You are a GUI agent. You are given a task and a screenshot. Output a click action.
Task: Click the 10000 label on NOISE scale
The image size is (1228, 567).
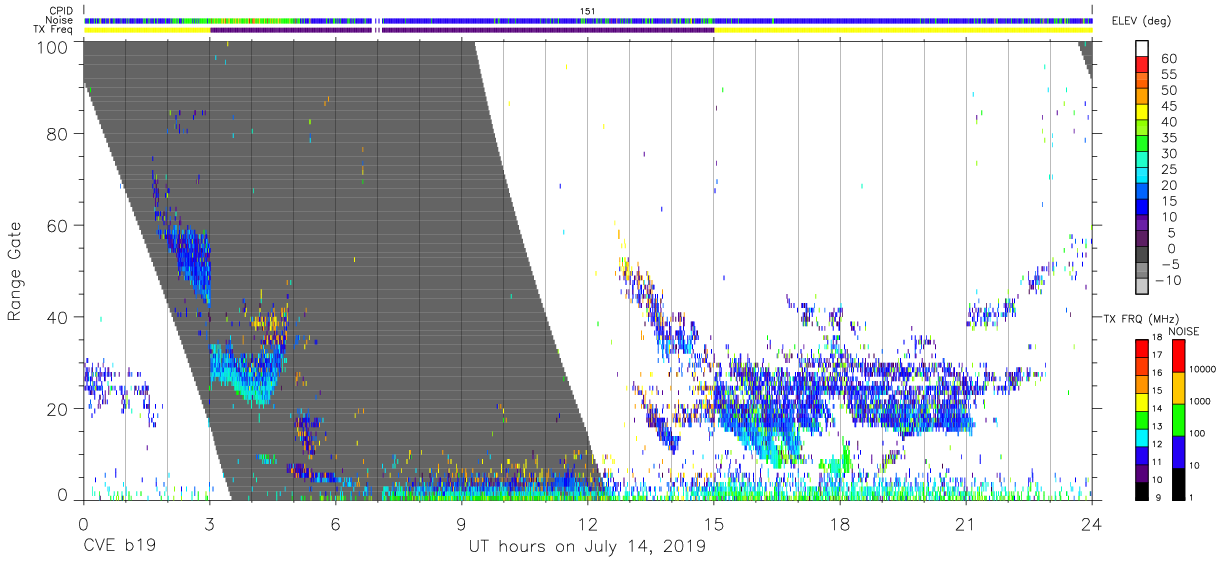tap(1204, 369)
